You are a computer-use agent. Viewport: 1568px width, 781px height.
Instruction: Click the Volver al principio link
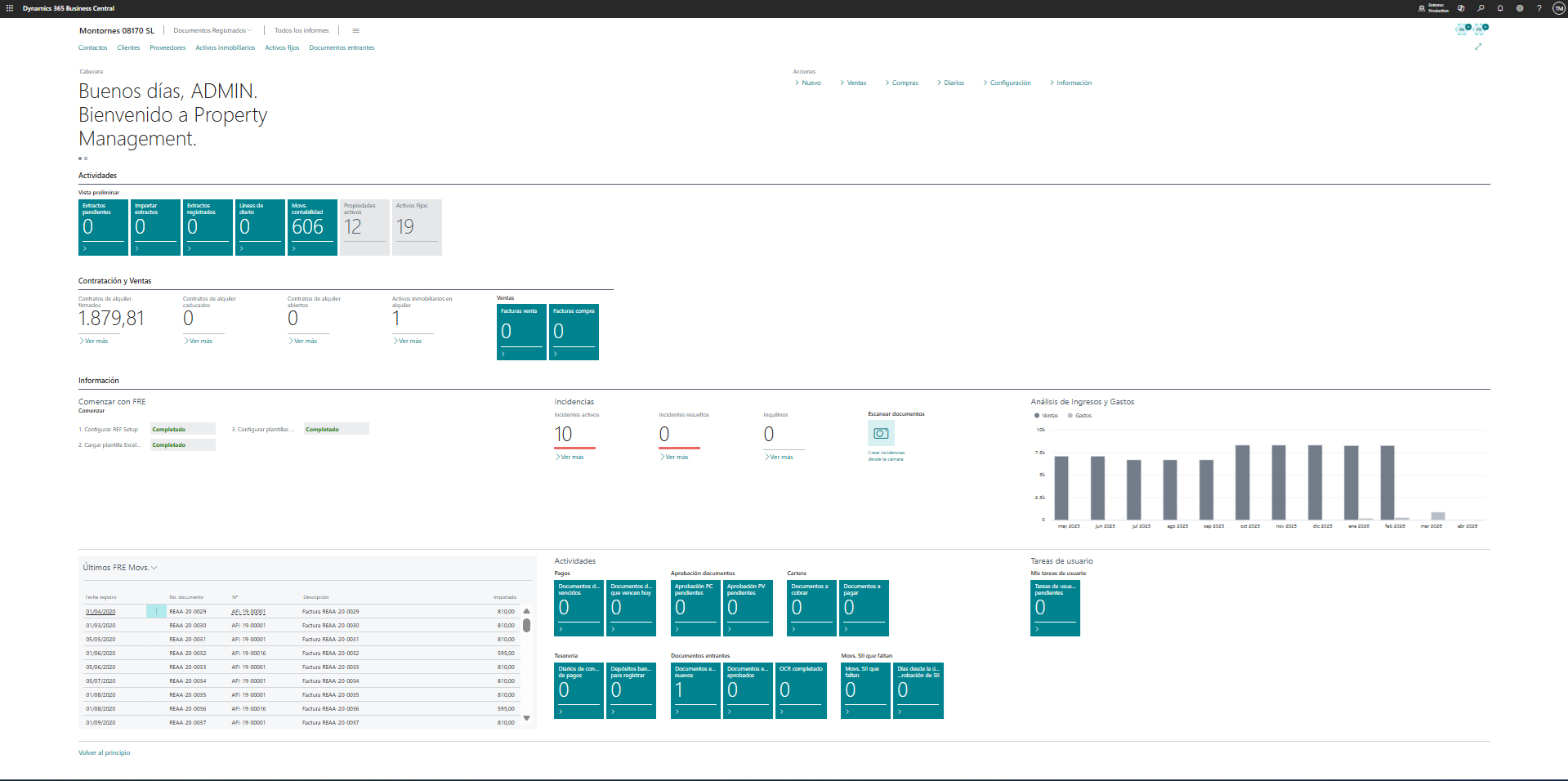[104, 752]
